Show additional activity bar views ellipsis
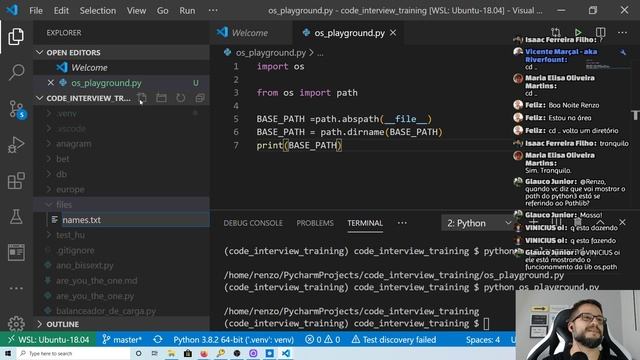640x360 pixels. [16, 288]
